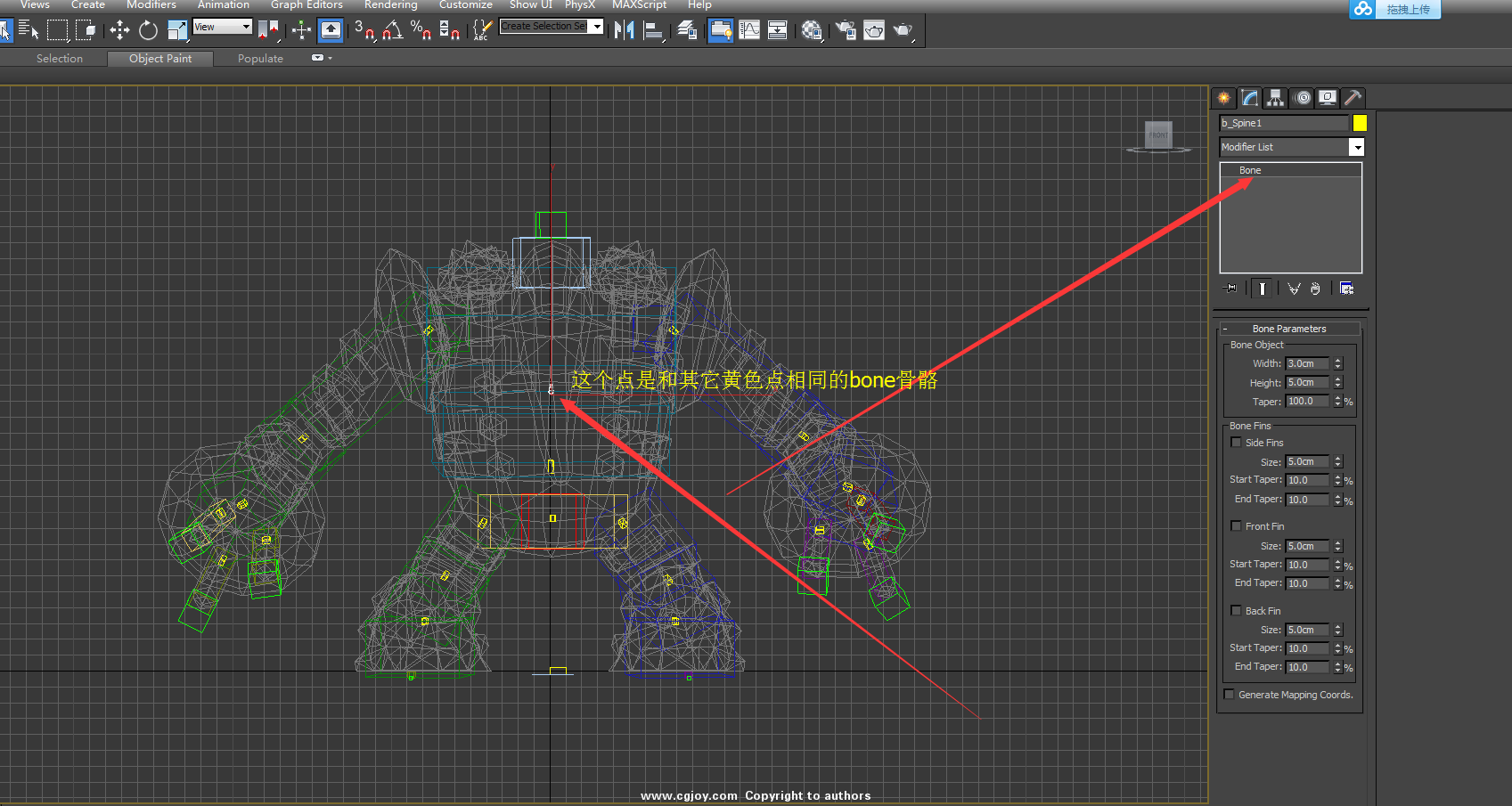Adjust the bone Width spinner
Screen dimensions: 1512x806
tap(1337, 363)
